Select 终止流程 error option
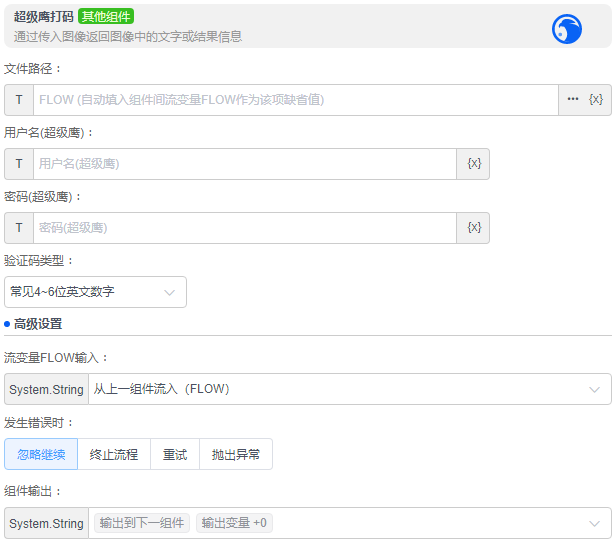The width and height of the screenshot is (616, 542). [x=114, y=454]
